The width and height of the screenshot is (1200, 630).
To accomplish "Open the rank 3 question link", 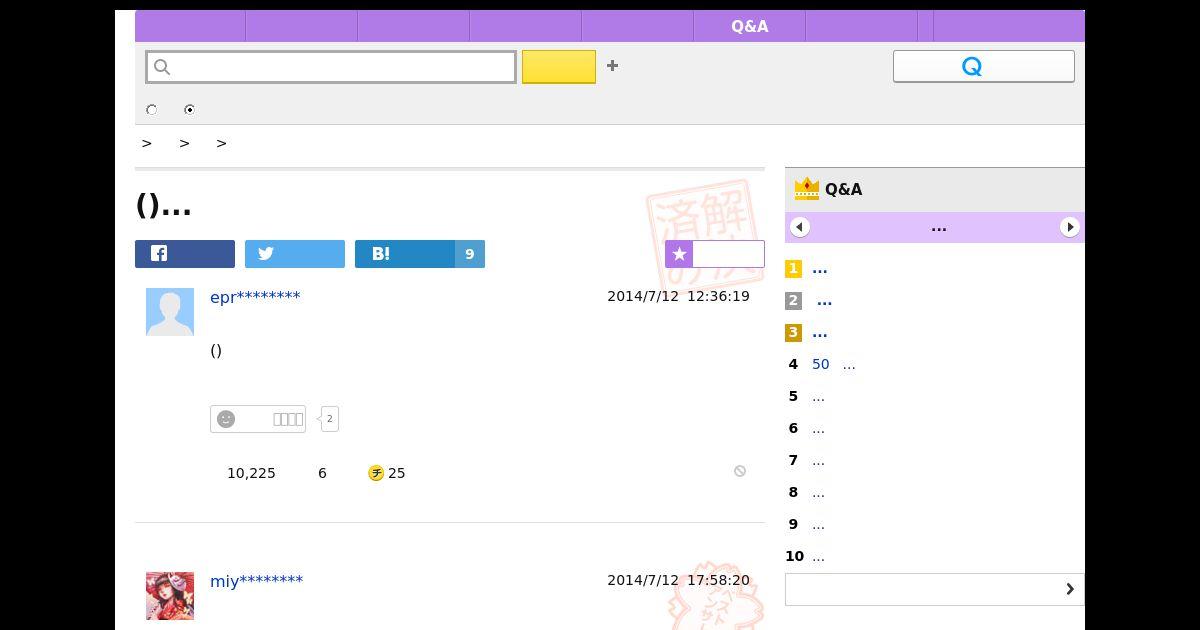I will coord(820,333).
